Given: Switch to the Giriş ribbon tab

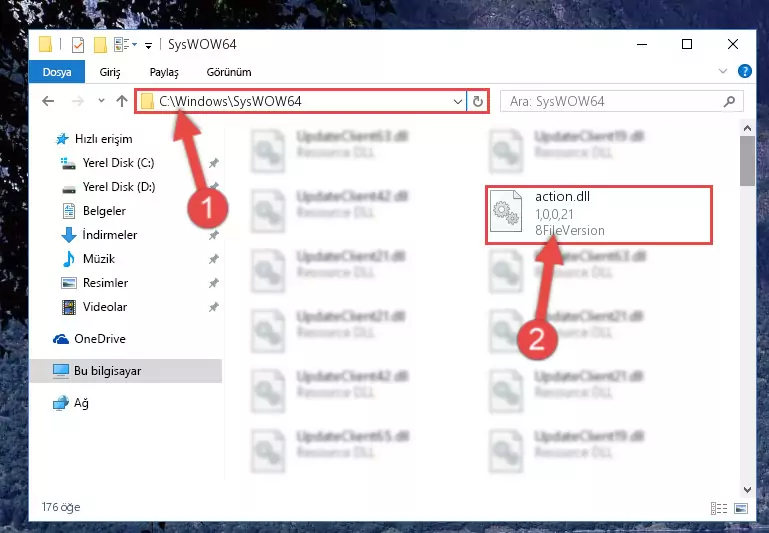Looking at the screenshot, I should click(110, 72).
